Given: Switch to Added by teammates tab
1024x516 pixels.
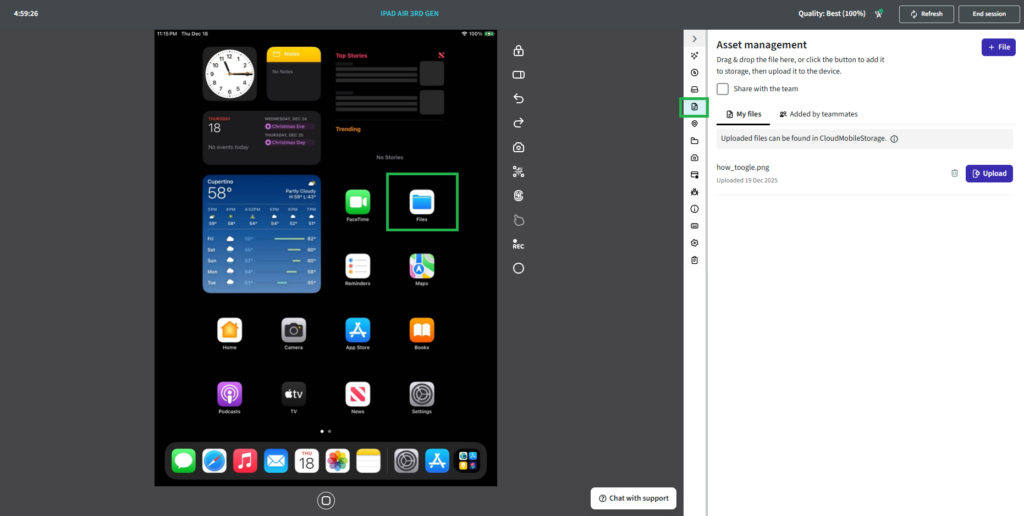Looking at the screenshot, I should click(818, 114).
